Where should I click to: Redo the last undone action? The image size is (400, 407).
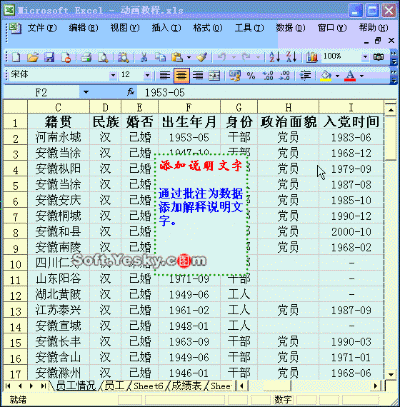[246, 57]
